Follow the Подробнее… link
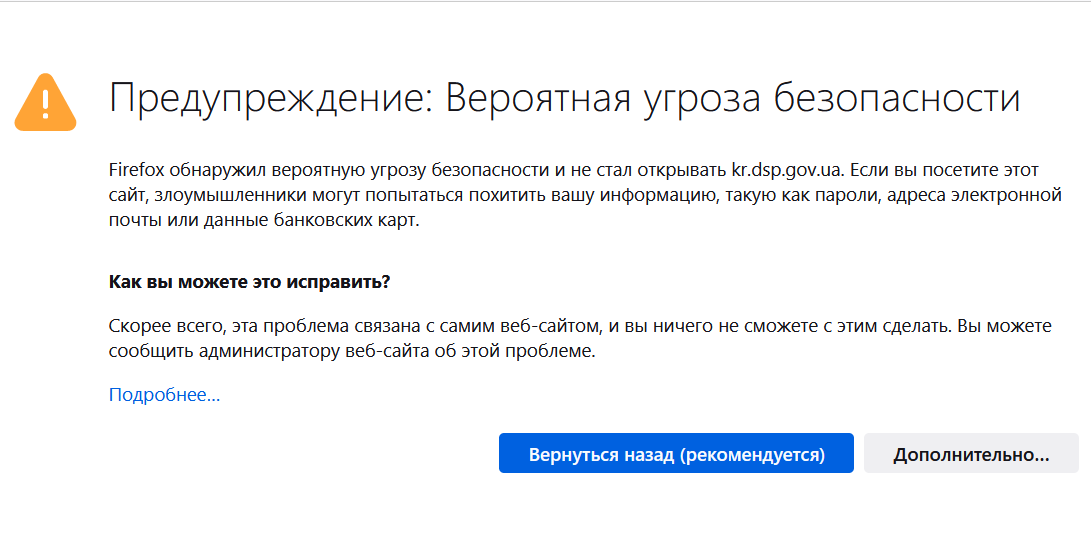 [165, 395]
